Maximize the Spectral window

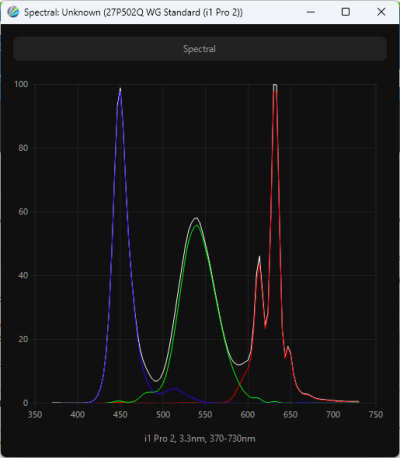(x=346, y=12)
